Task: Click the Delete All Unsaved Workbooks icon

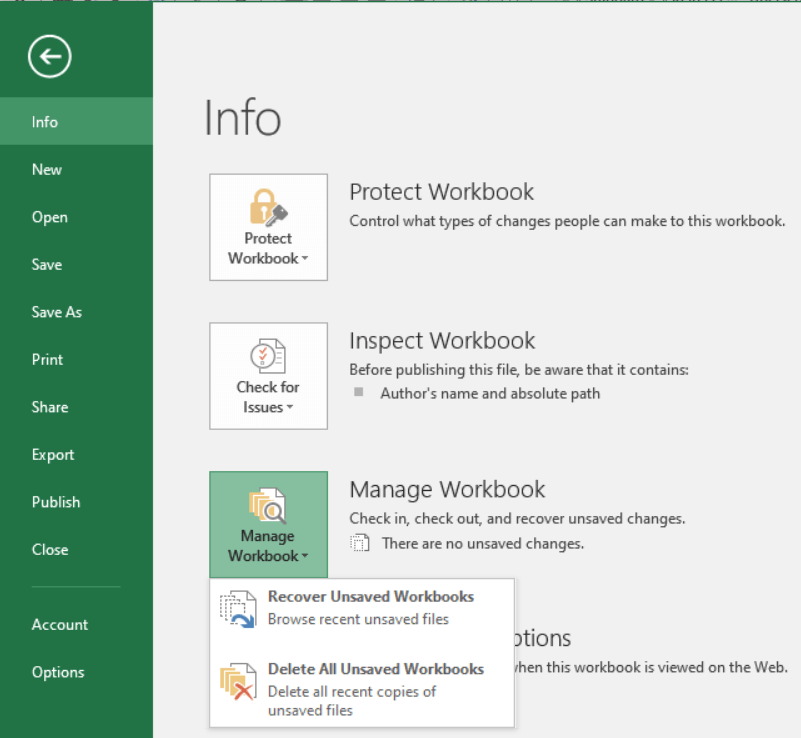Action: click(x=238, y=679)
